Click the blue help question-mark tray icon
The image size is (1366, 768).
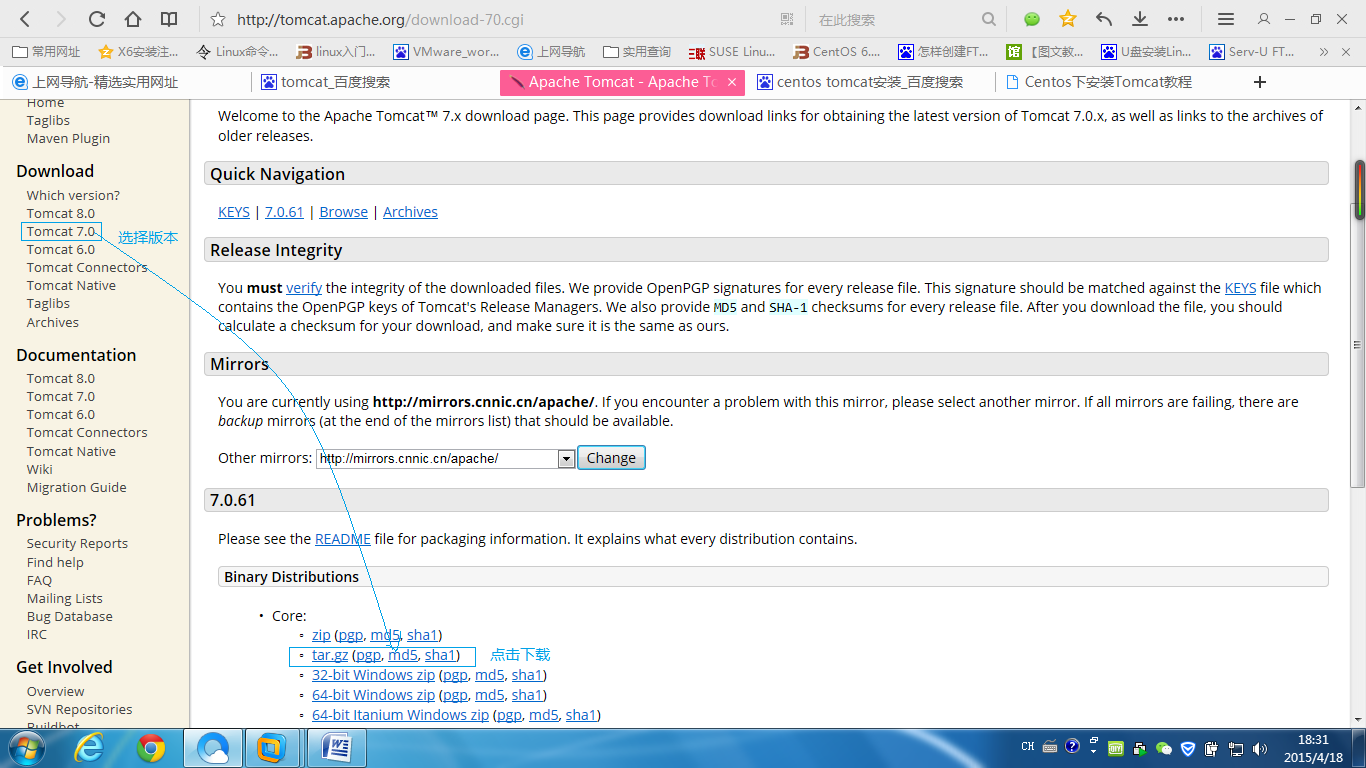[x=1072, y=746]
